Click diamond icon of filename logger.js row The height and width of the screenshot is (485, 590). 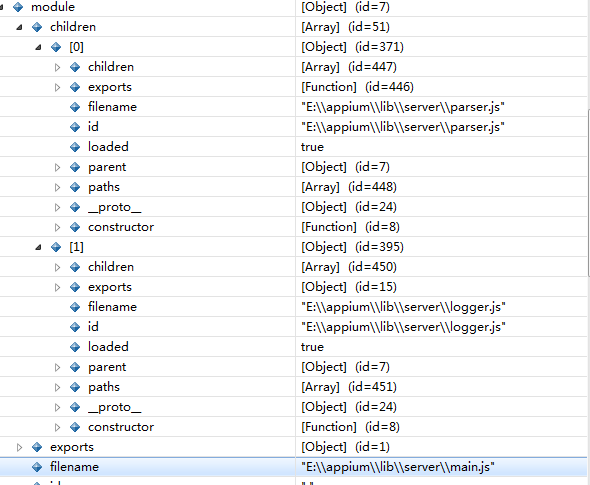point(75,307)
